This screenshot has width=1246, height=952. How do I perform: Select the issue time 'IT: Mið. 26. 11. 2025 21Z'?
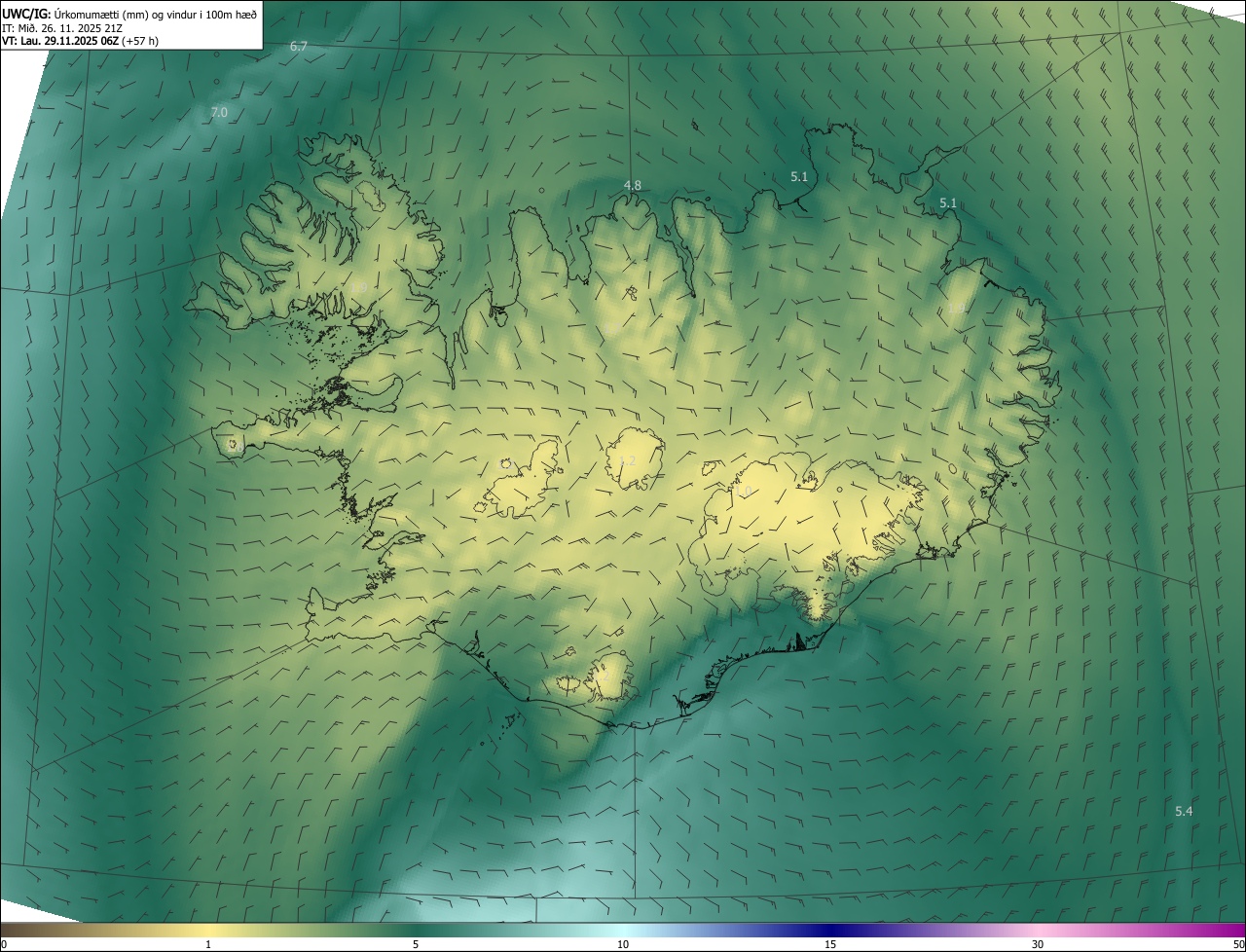click(x=63, y=27)
